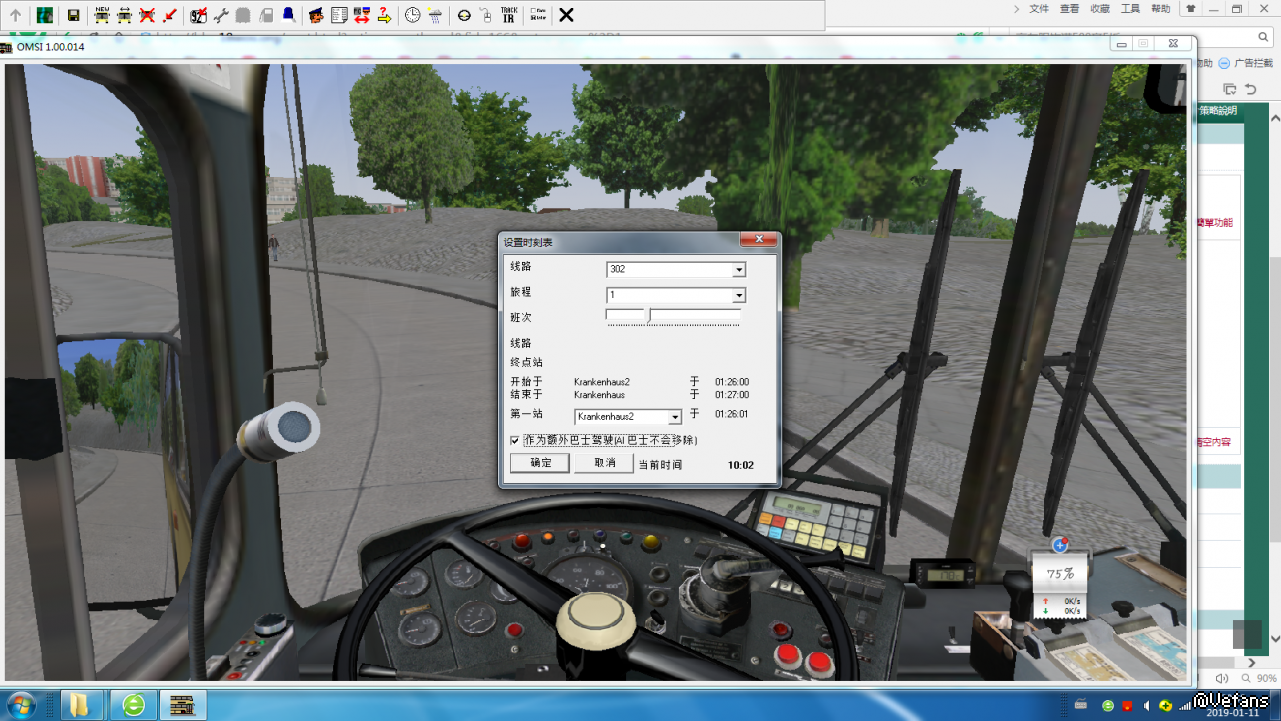This screenshot has width=1281, height=721.
Task: Click the bus driver face icon
Action: click(x=316, y=15)
